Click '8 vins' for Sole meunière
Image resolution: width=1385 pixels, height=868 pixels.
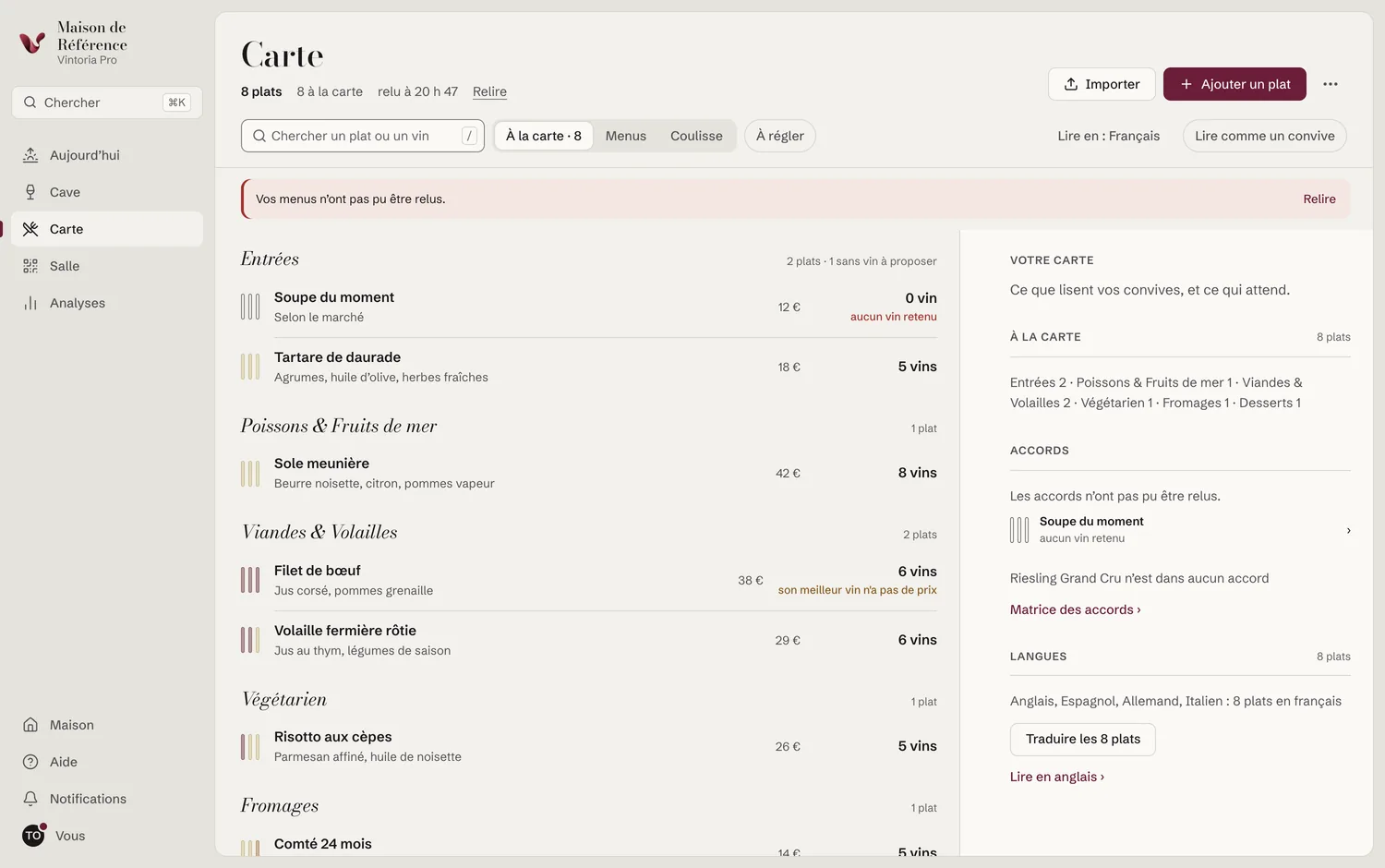coord(918,473)
